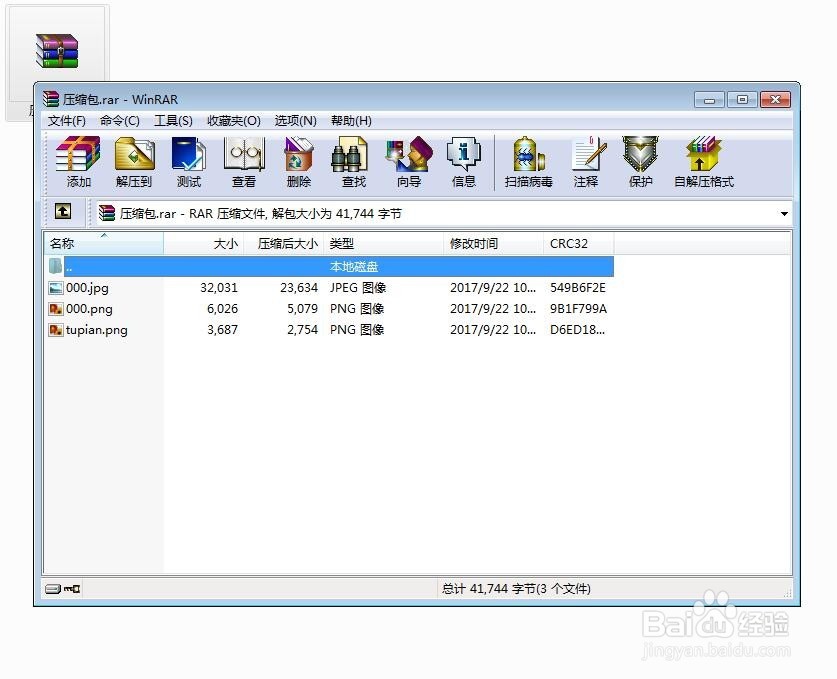The image size is (837, 679).
Task: Click the 5,079 packed size value
Action: tap(302, 309)
